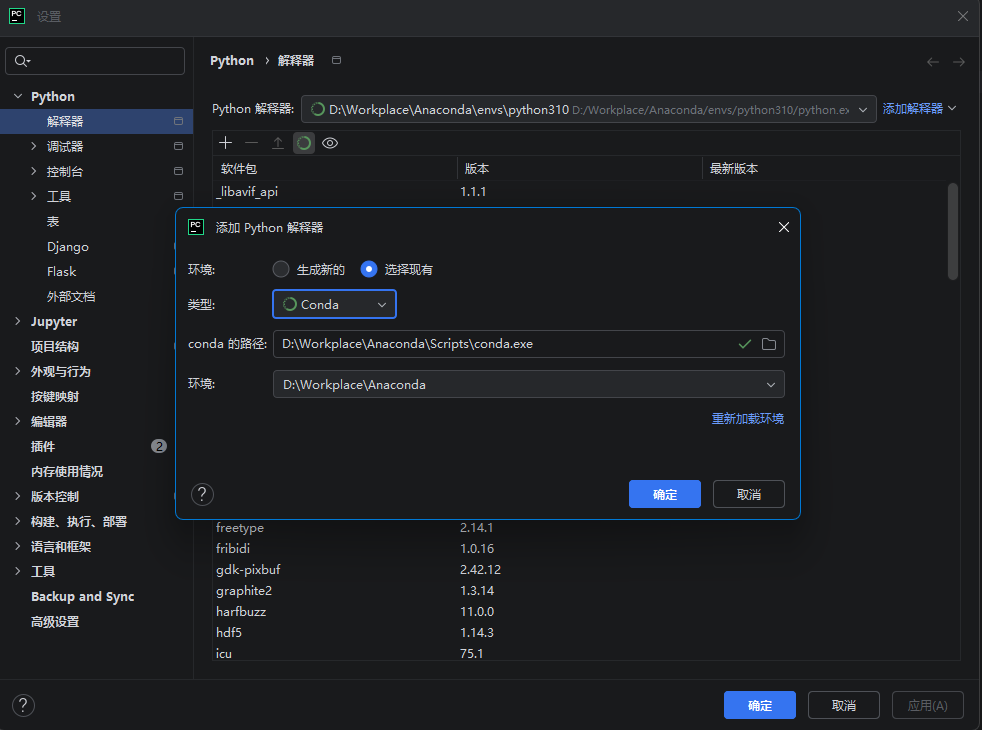Click 确定 at bottom of Settings window
This screenshot has width=982, height=730.
click(760, 706)
